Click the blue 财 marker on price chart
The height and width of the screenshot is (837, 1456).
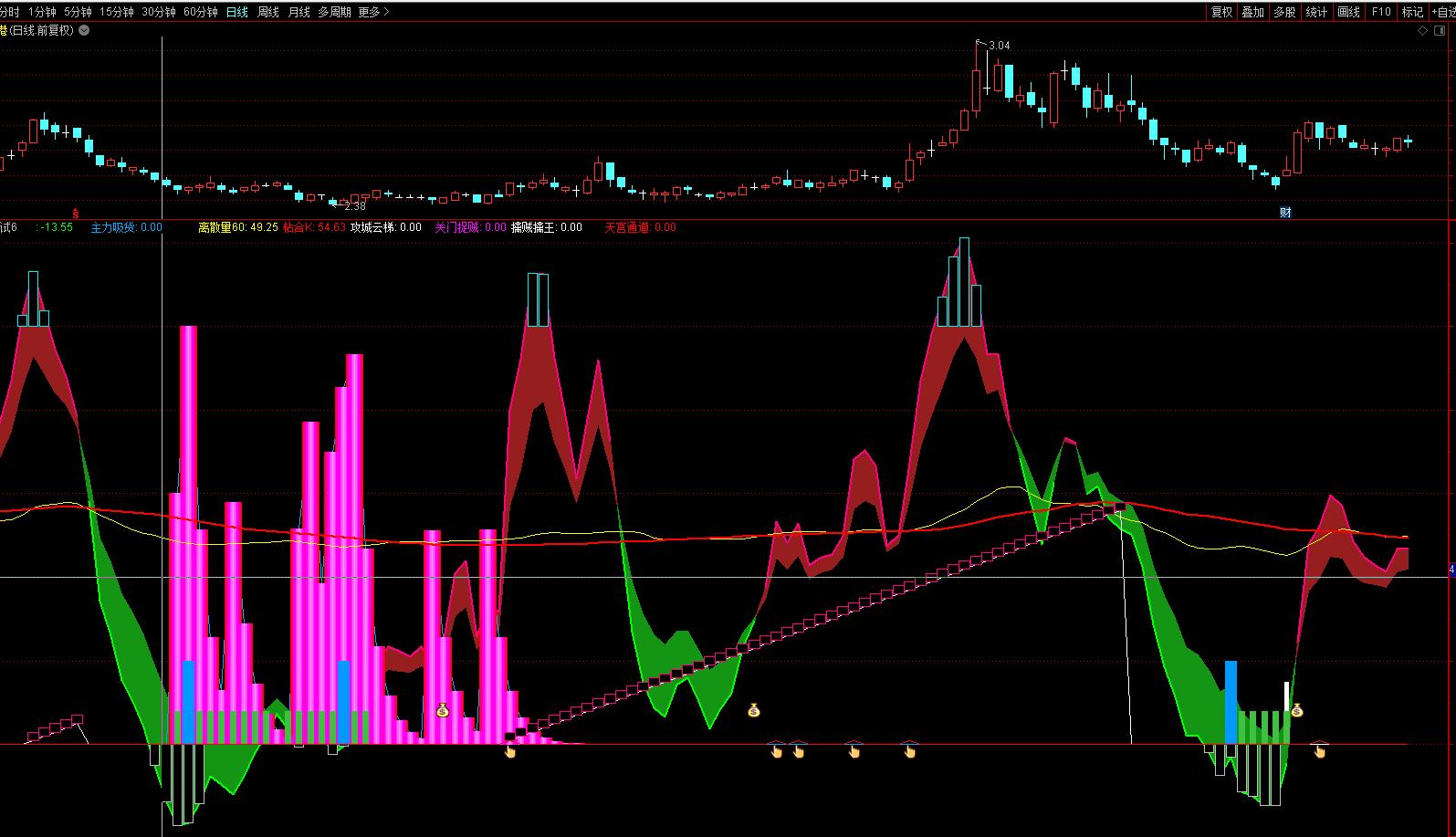(1285, 213)
